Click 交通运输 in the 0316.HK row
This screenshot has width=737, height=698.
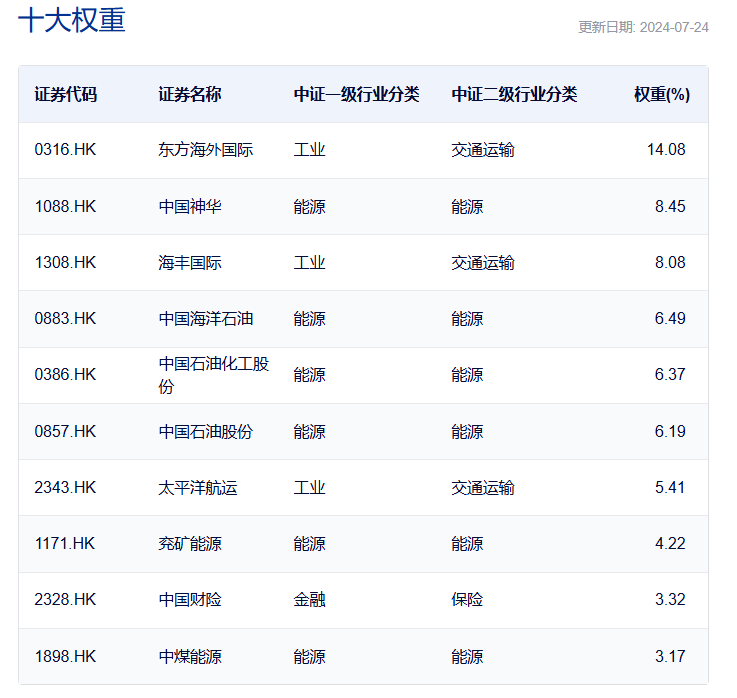coord(483,149)
